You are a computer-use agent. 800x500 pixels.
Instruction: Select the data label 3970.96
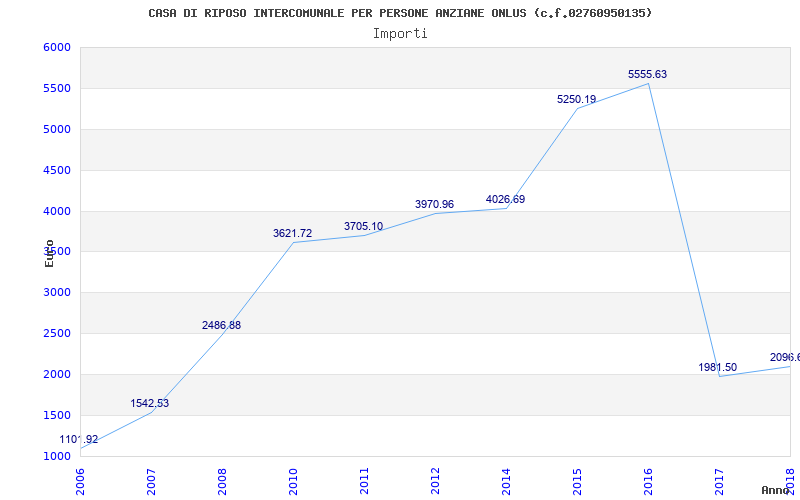coord(434,204)
